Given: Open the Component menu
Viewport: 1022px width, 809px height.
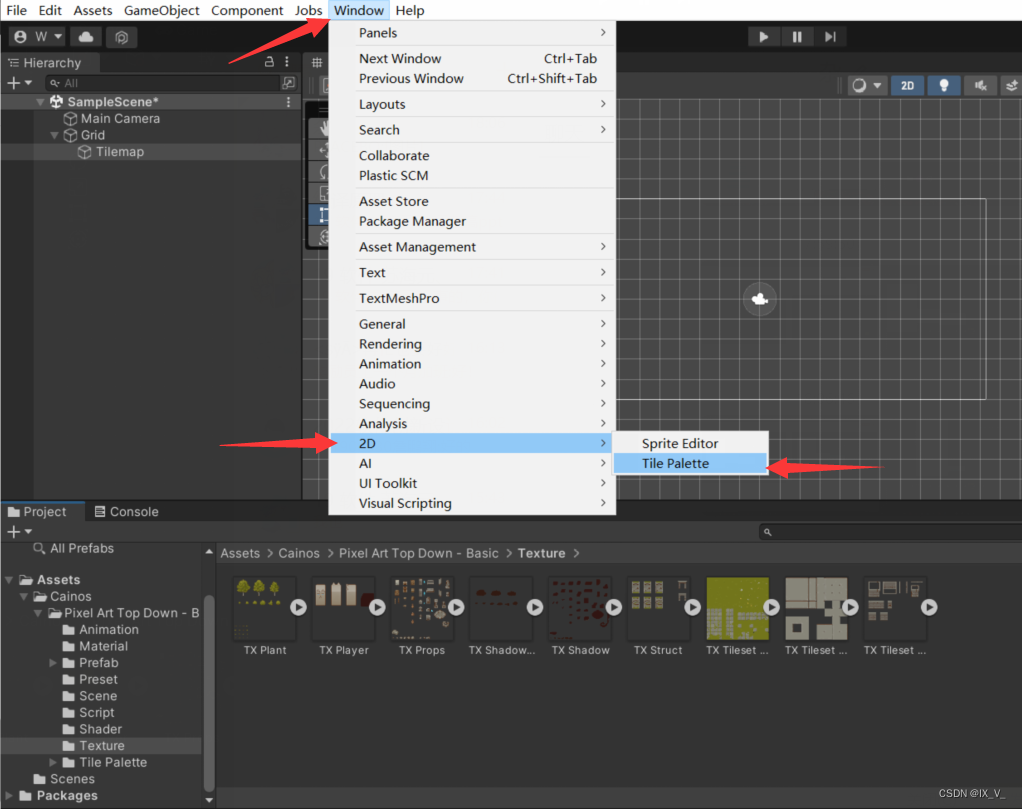Looking at the screenshot, I should click(x=247, y=10).
